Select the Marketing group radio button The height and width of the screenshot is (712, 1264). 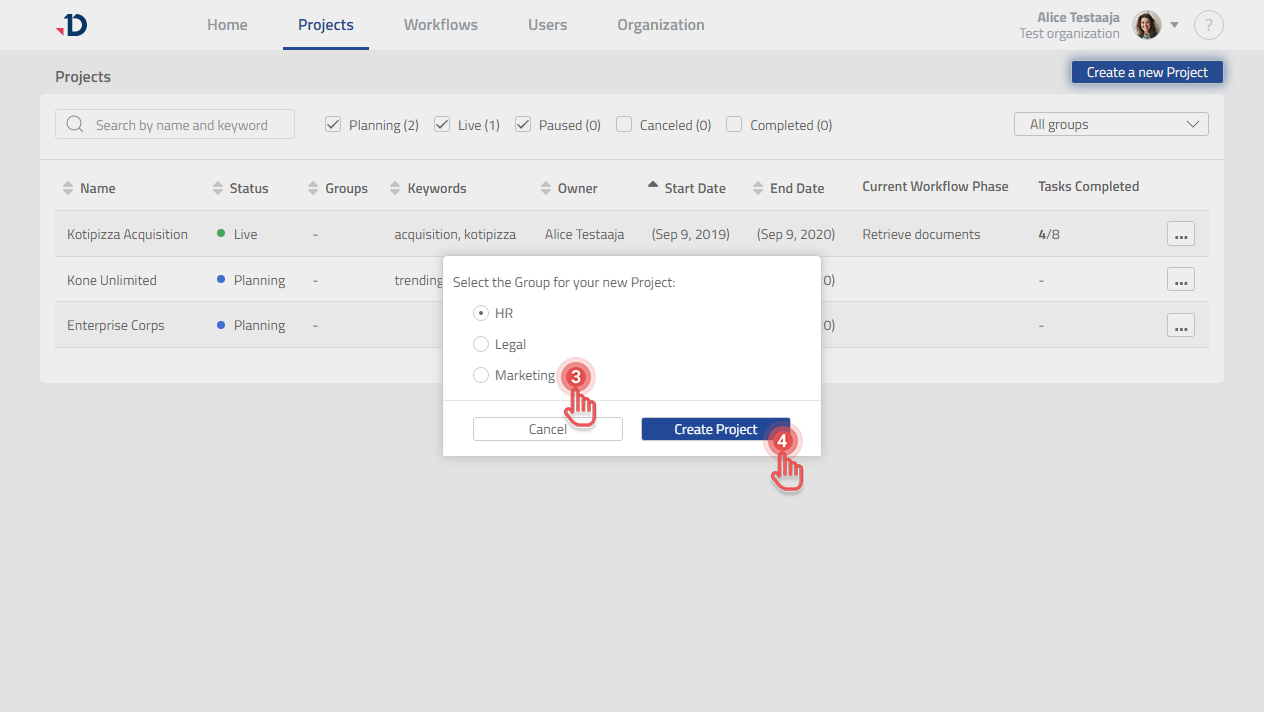[481, 375]
